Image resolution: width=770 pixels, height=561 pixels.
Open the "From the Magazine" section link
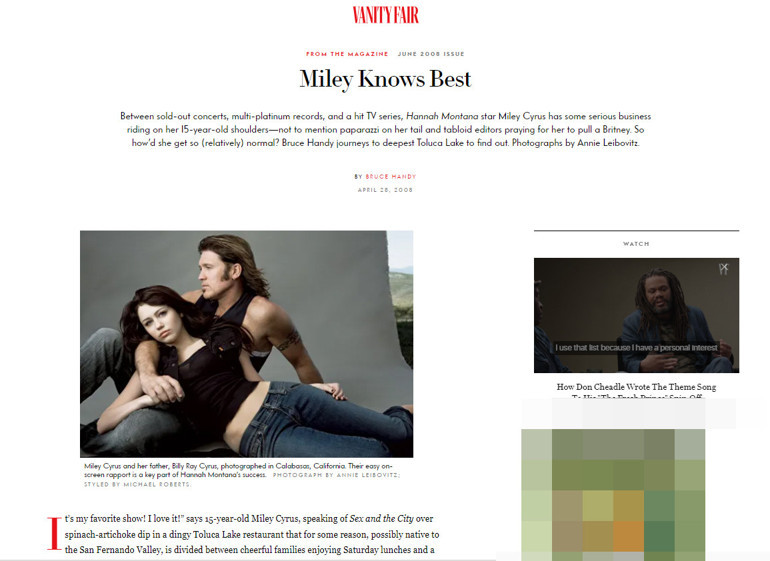[x=347, y=54]
